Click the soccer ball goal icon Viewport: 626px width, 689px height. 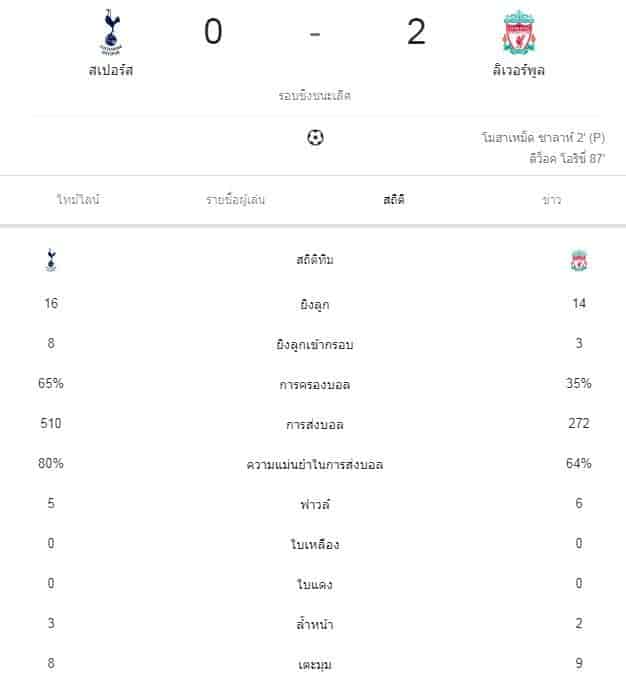point(316,138)
